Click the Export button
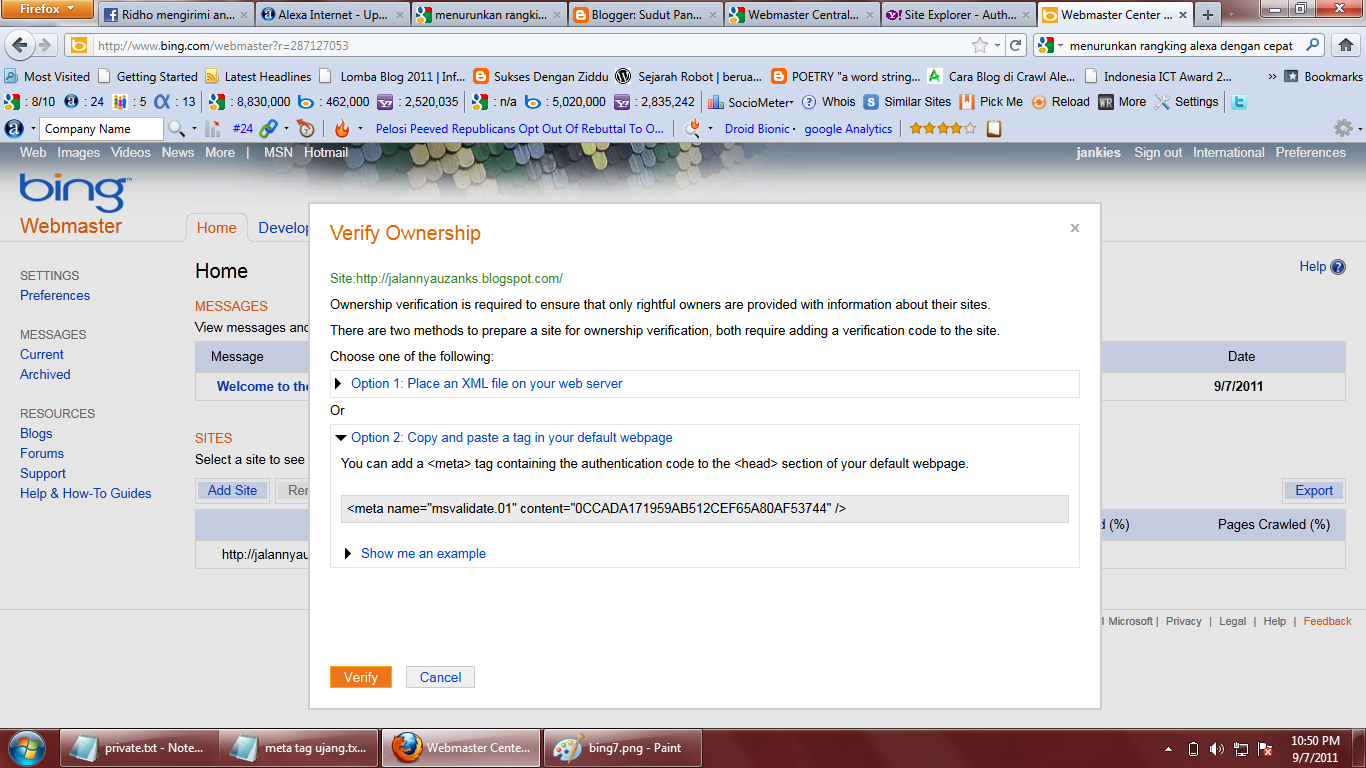1366x768 pixels. [1314, 490]
